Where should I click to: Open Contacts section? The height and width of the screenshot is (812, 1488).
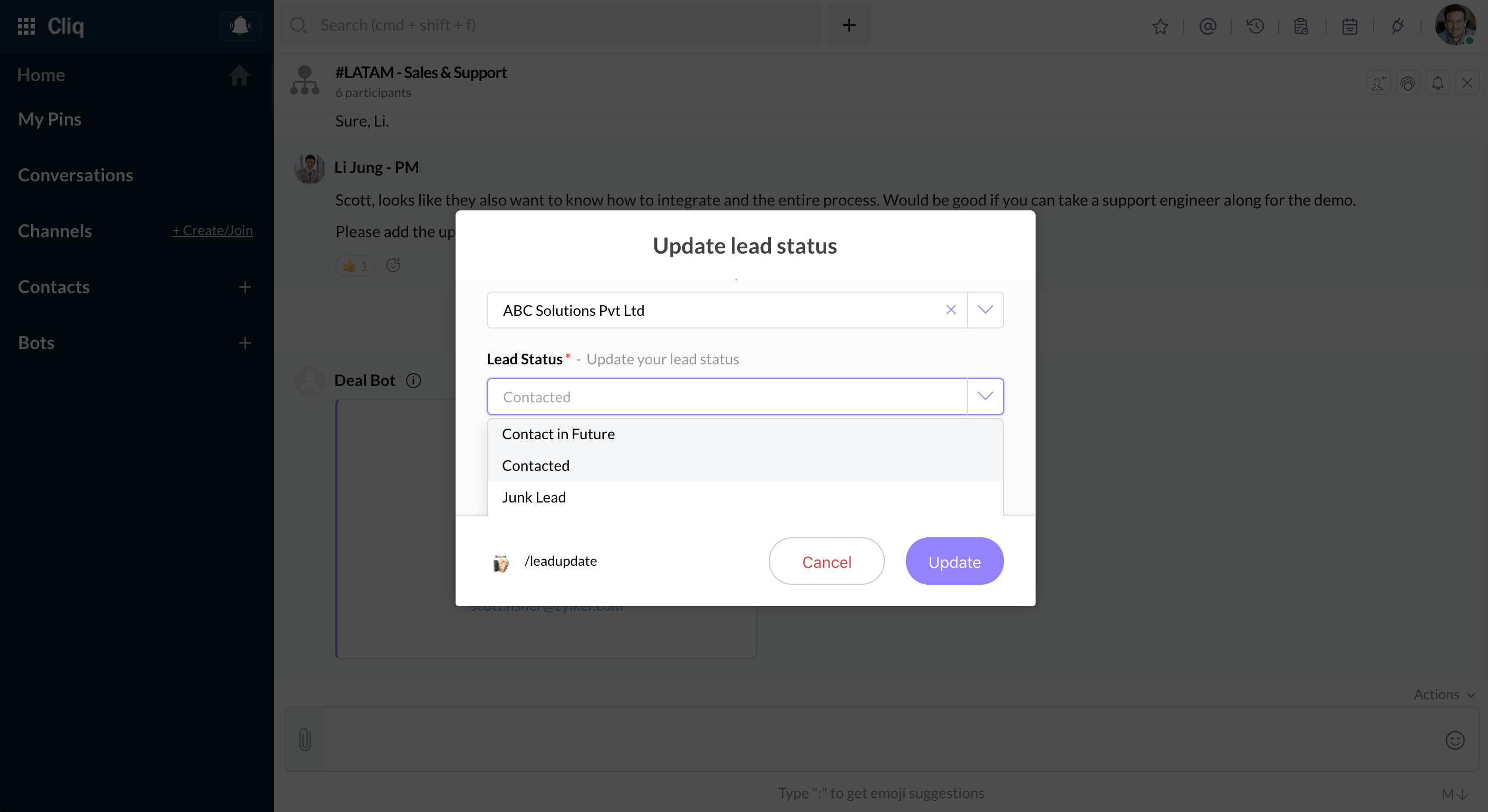[x=54, y=287]
